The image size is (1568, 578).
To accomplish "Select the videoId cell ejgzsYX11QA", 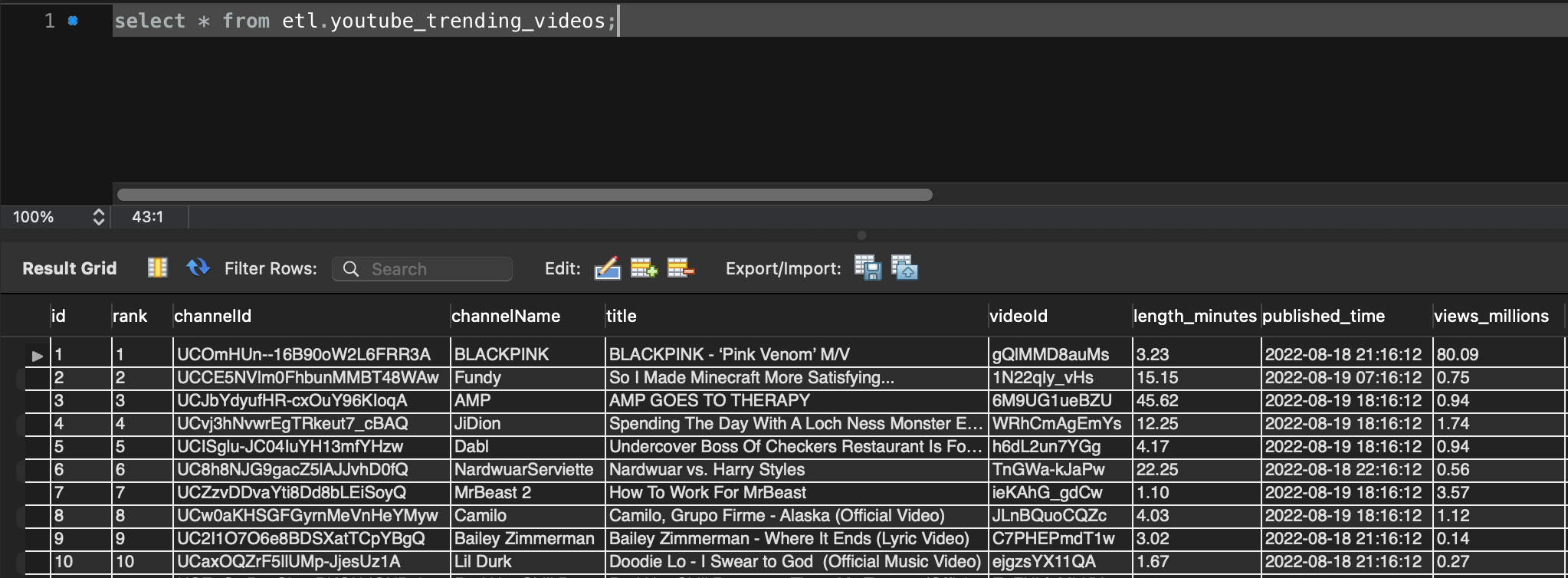I will (1060, 561).
